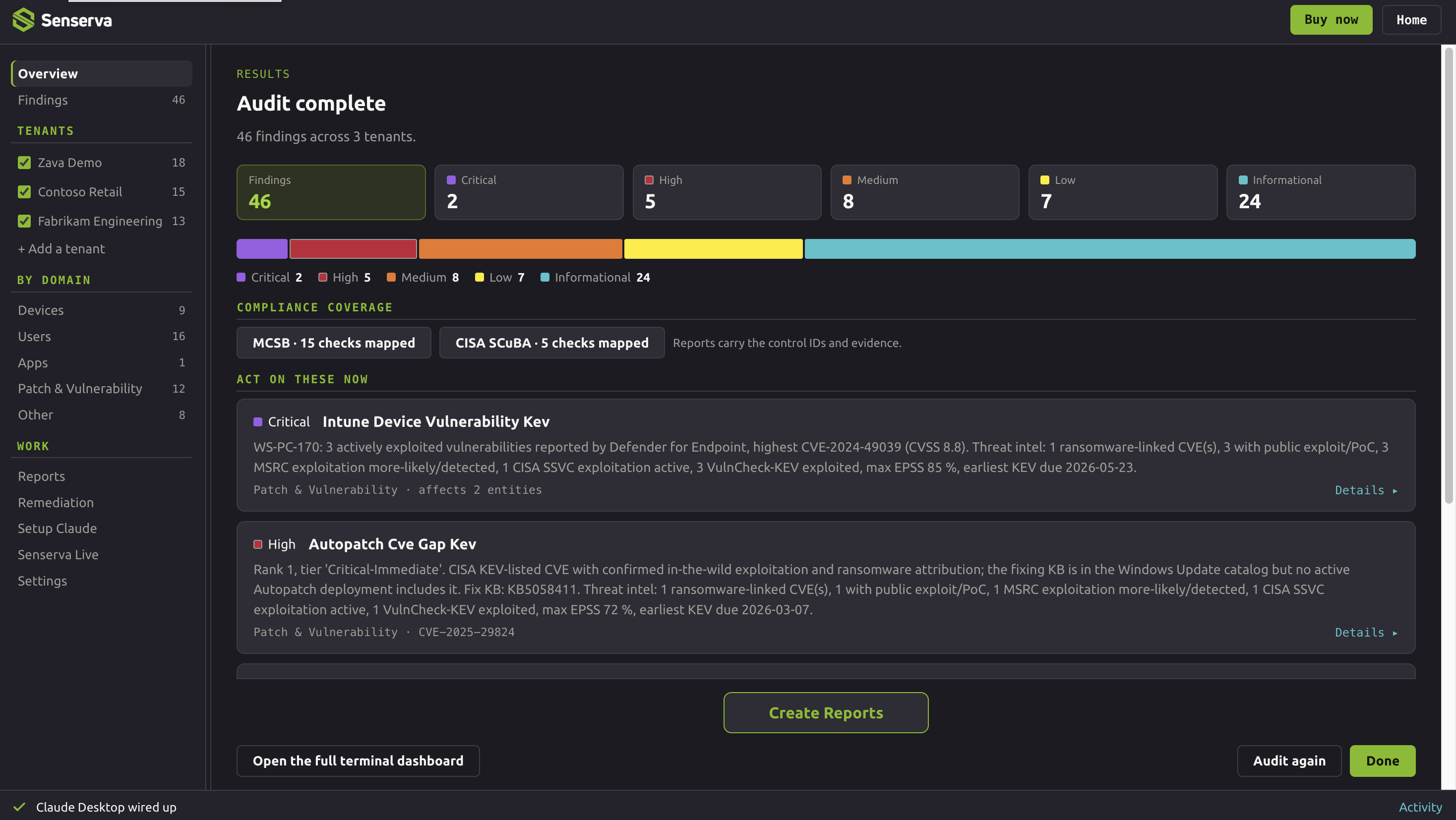The width and height of the screenshot is (1456, 820).
Task: Select the Medium 8 summary card
Action: tap(925, 192)
